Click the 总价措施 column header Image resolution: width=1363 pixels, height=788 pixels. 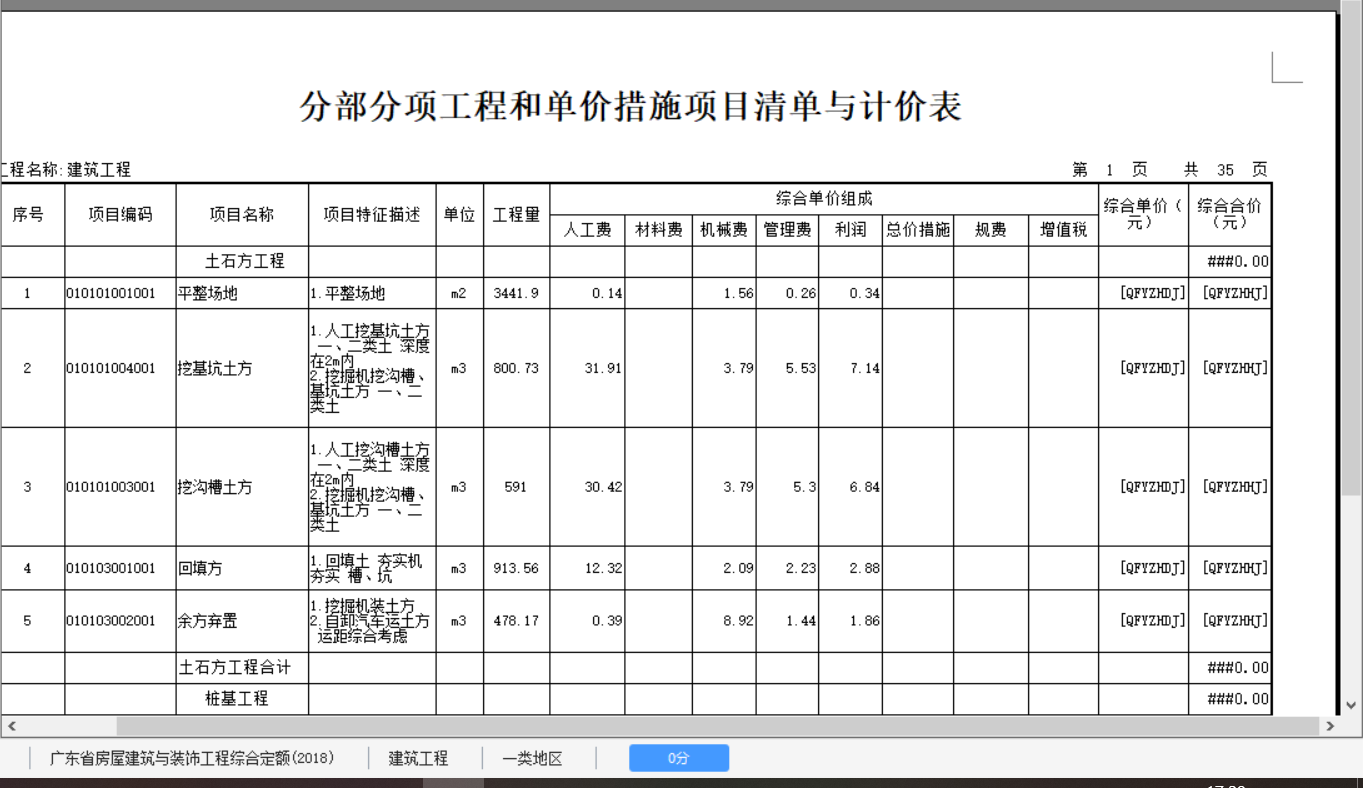[918, 230]
